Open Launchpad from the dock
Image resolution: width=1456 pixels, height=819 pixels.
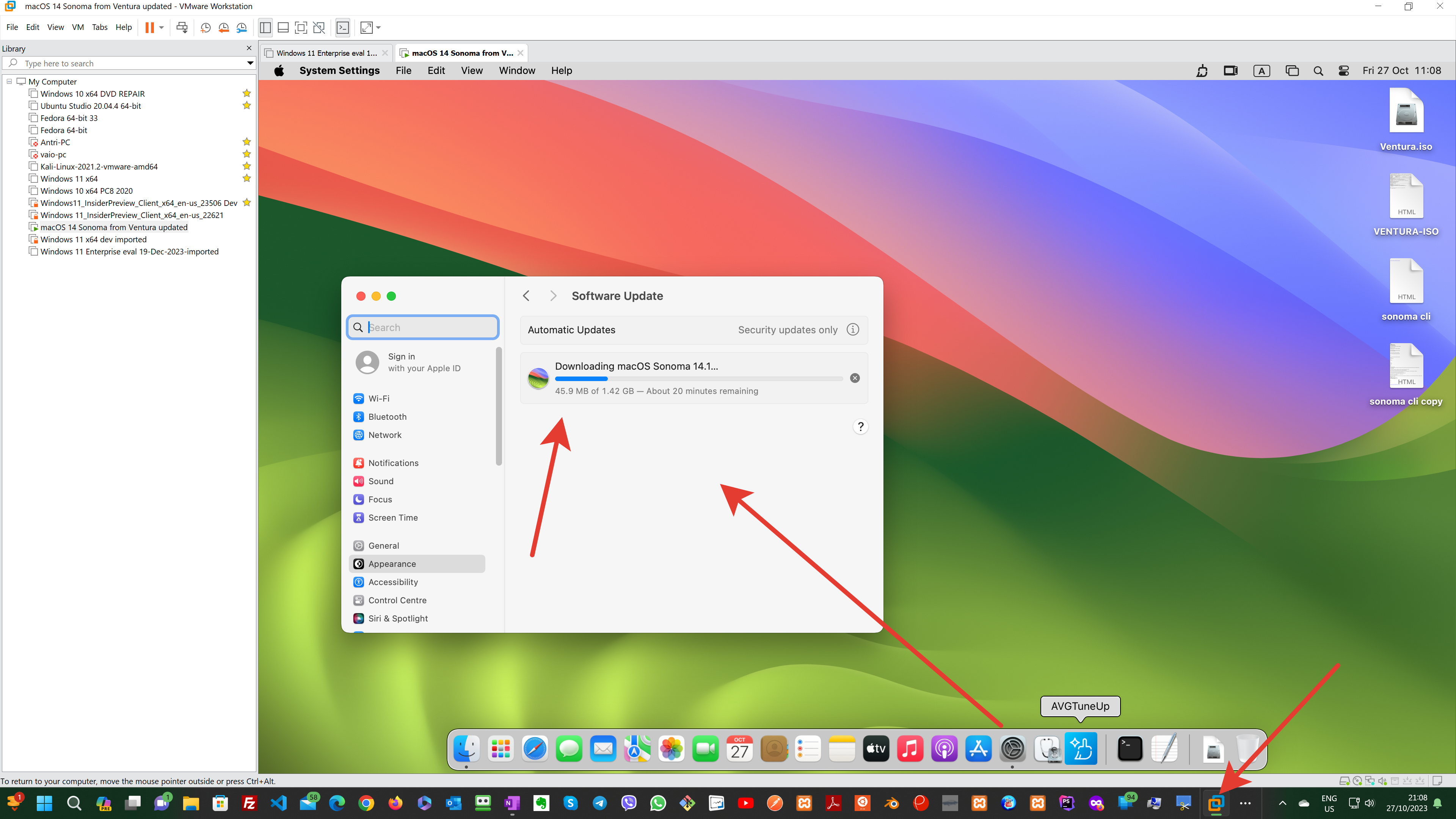[x=501, y=749]
